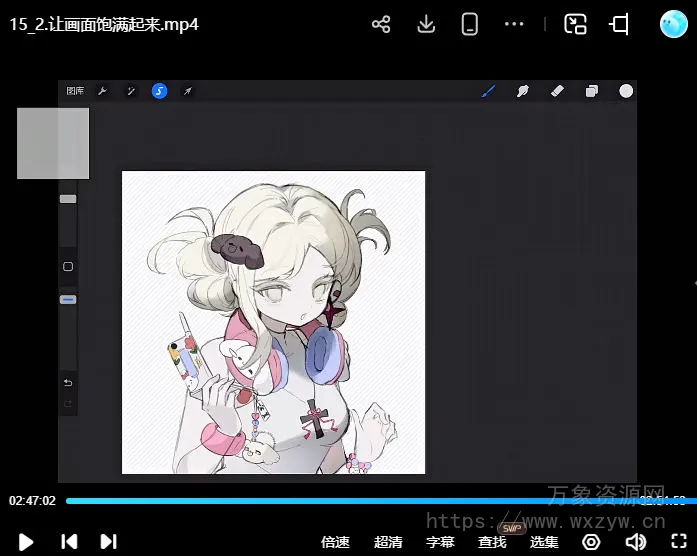
Task: Expand the more options ellipsis menu
Action: pos(514,25)
